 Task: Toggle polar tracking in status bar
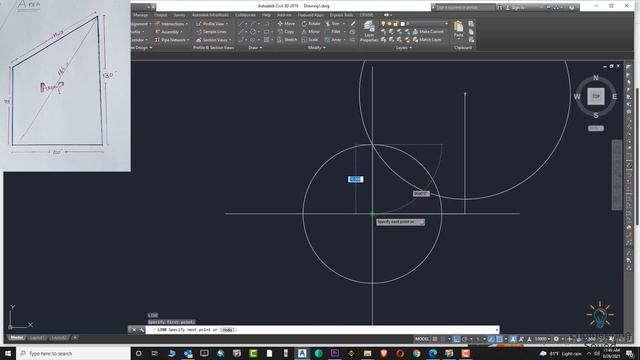464,339
